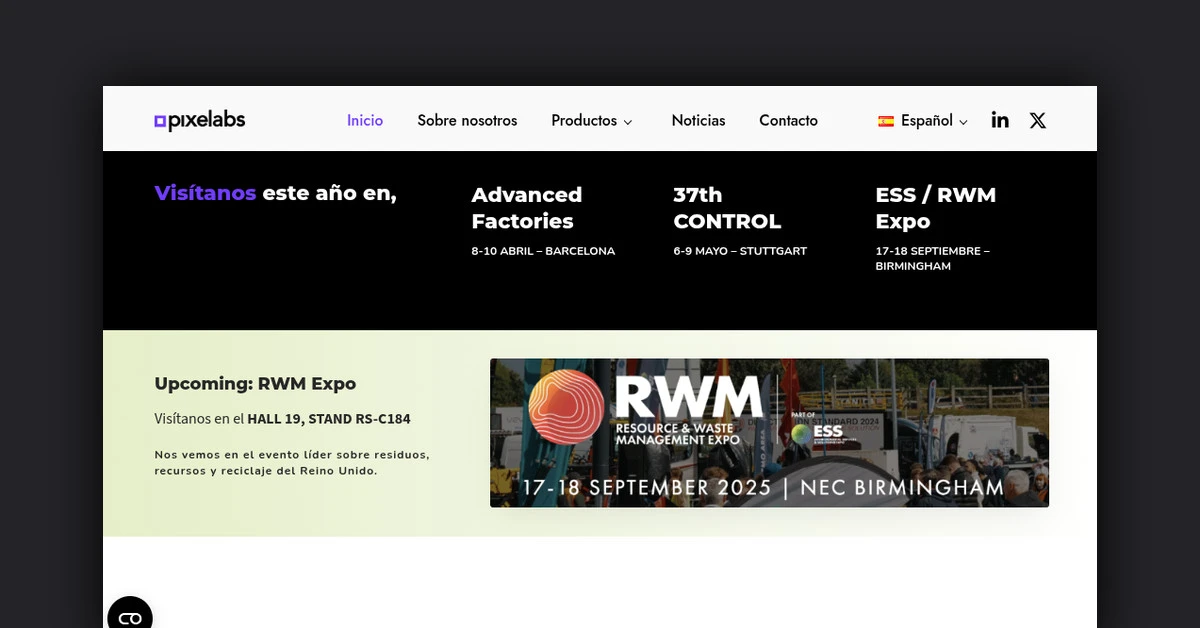This screenshot has height=628, width=1200.
Task: Open the LinkedIn profile icon
Action: (1000, 120)
